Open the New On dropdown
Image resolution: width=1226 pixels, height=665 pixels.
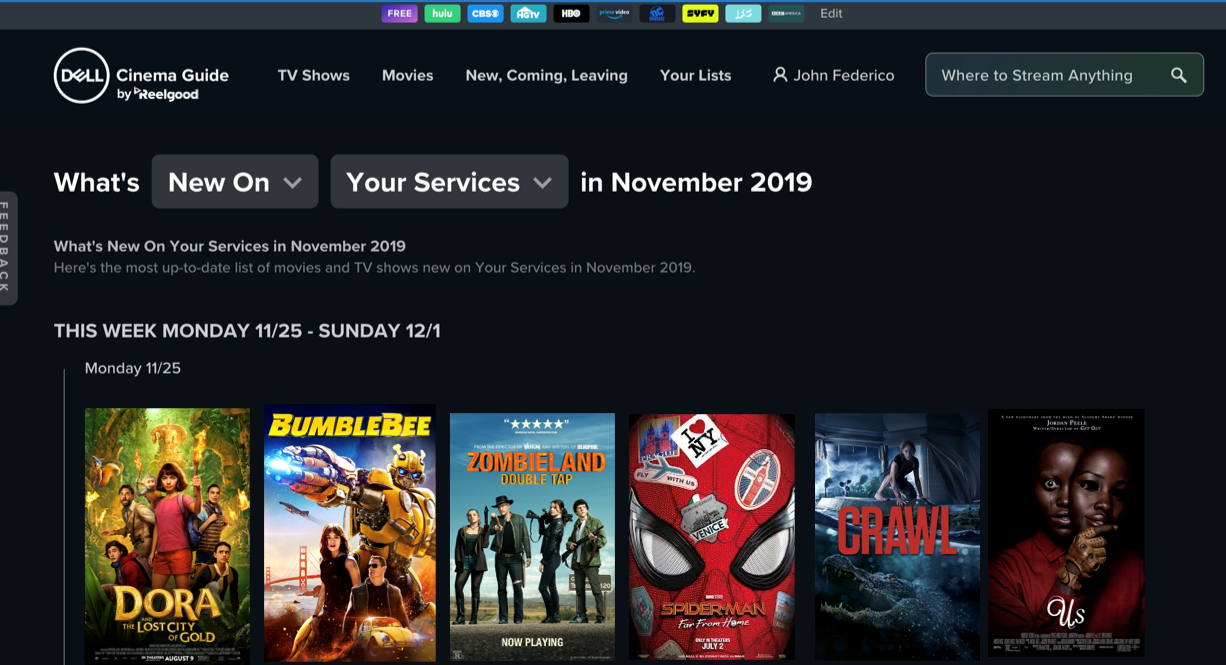[235, 182]
